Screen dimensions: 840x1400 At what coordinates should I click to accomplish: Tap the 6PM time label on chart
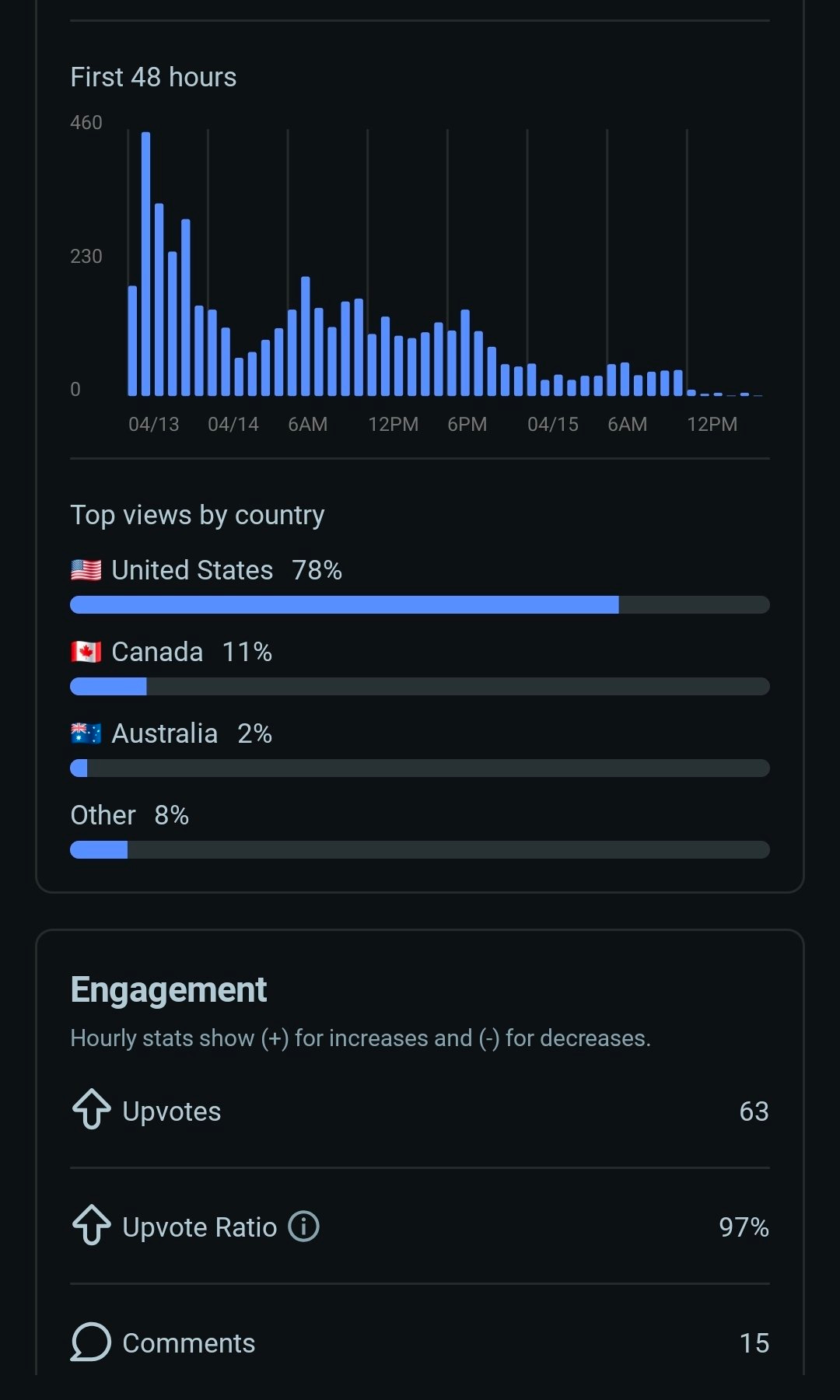pos(467,425)
